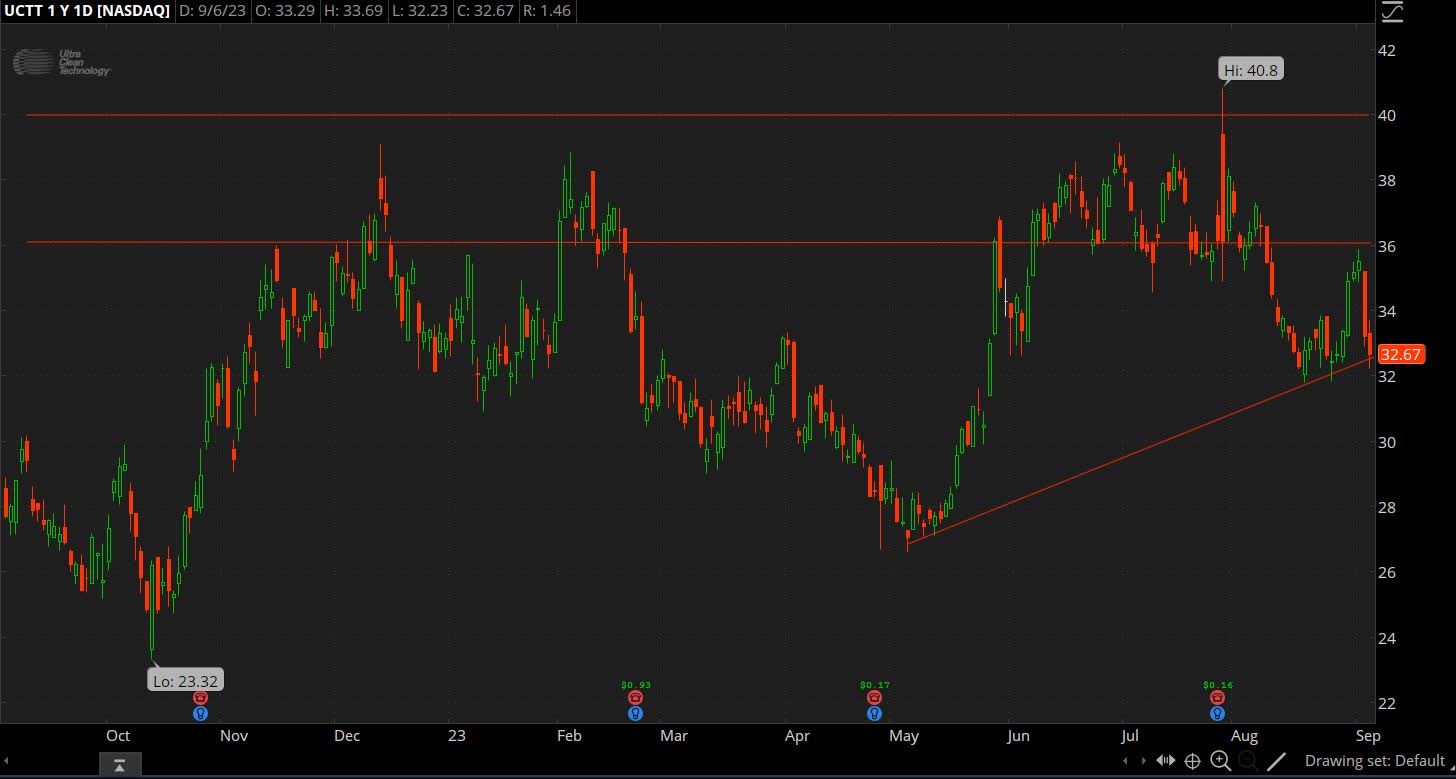Open the chart style icon in the top-right corner
This screenshot has height=779, width=1456.
[1391, 13]
